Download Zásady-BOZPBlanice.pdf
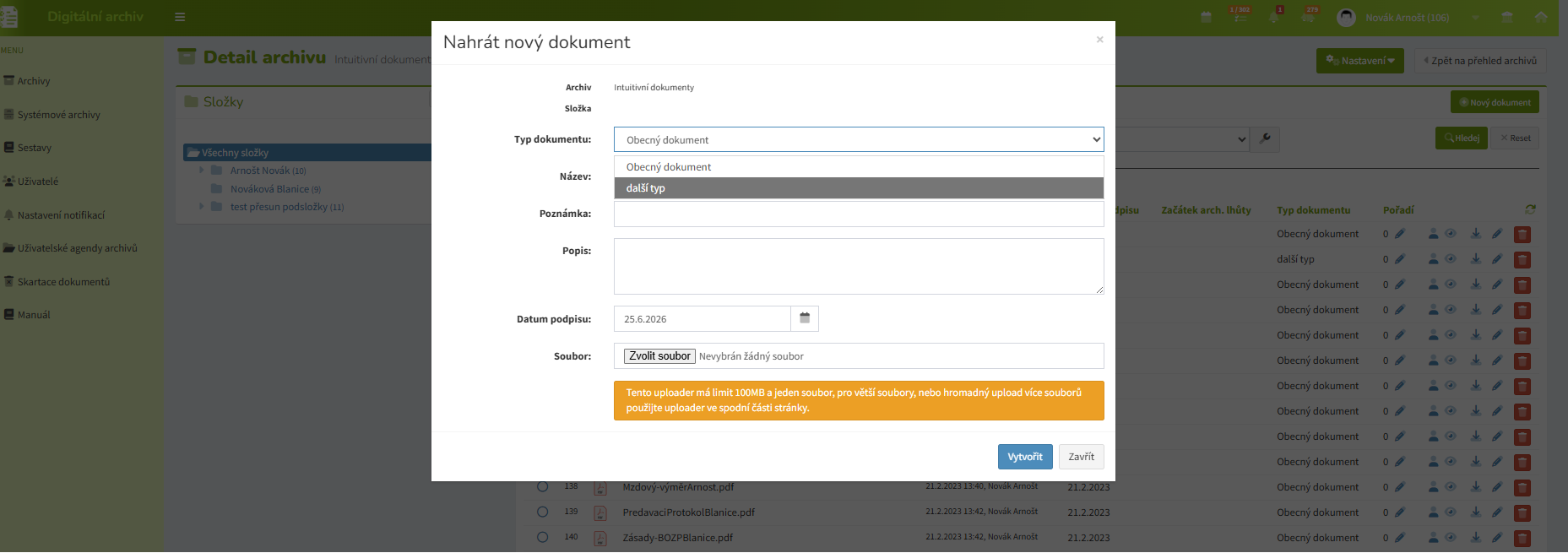The width and height of the screenshot is (1568, 553). [x=1475, y=538]
